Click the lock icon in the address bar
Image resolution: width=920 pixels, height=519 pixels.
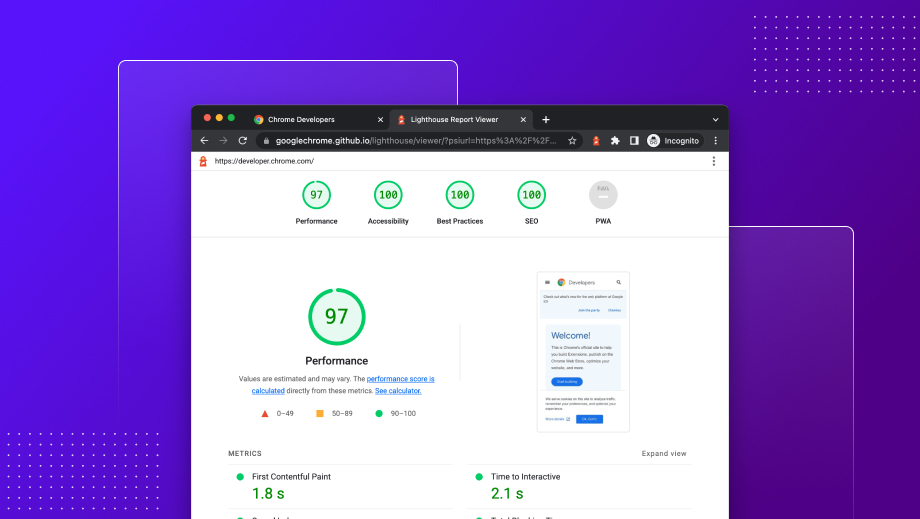(x=266, y=141)
